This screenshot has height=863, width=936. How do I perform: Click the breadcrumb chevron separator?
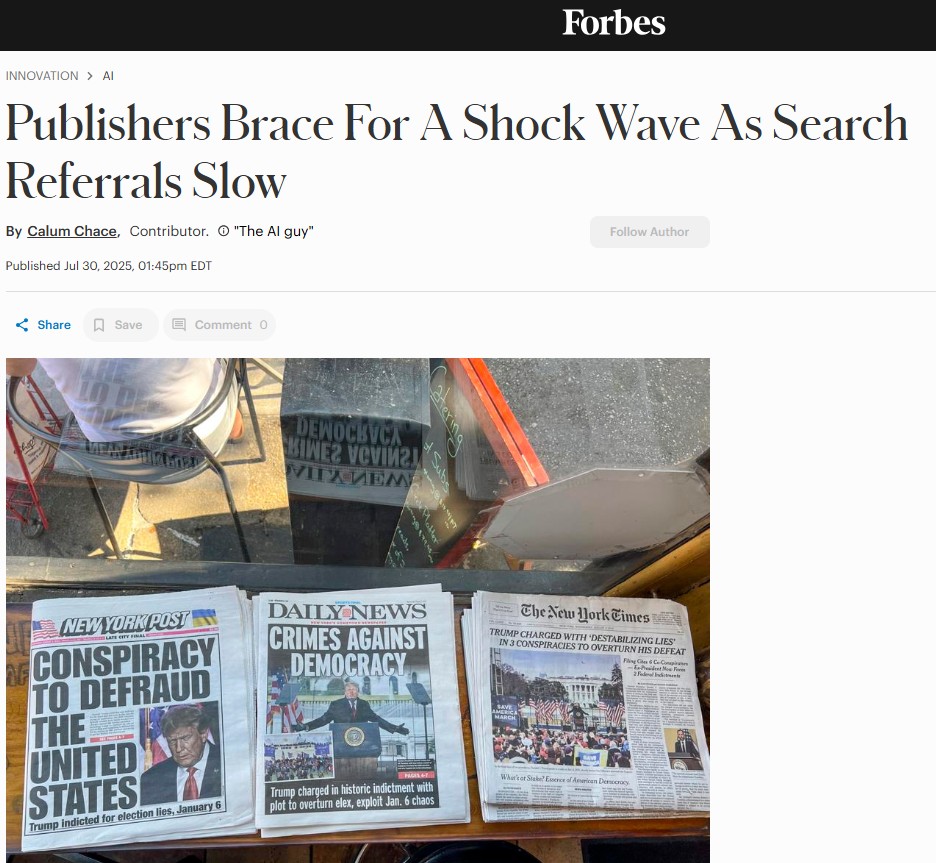pos(90,76)
